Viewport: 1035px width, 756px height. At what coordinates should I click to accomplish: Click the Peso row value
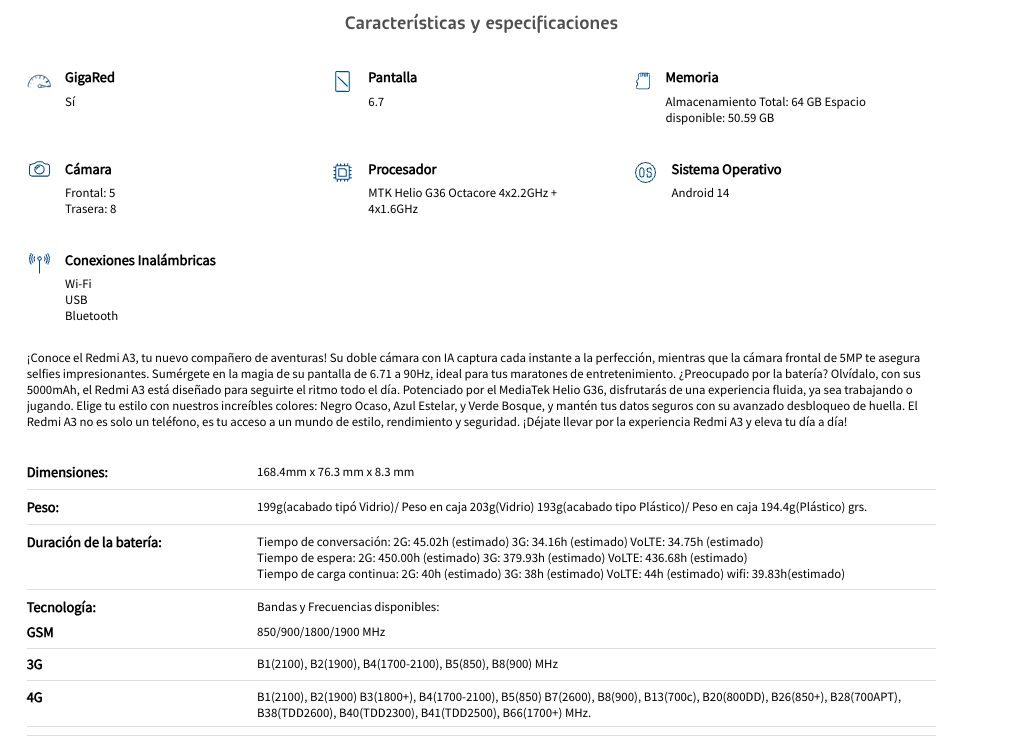(x=562, y=507)
